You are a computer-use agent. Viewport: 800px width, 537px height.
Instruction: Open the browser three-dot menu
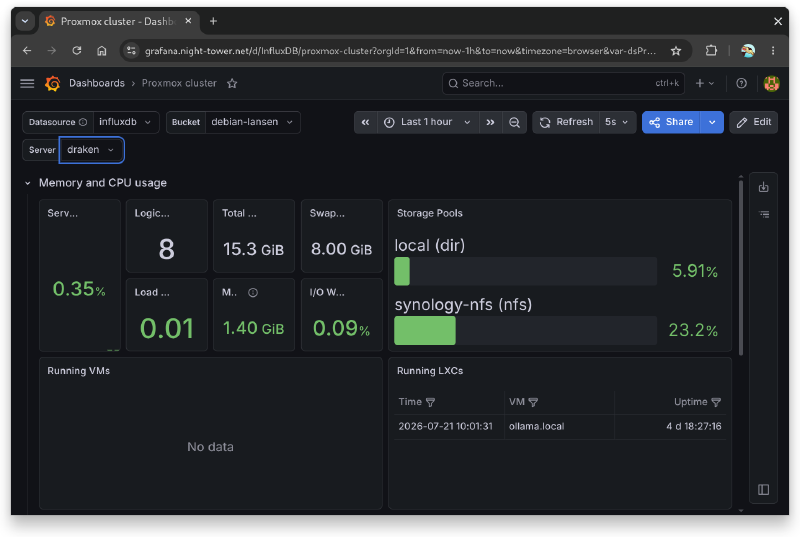(x=773, y=50)
